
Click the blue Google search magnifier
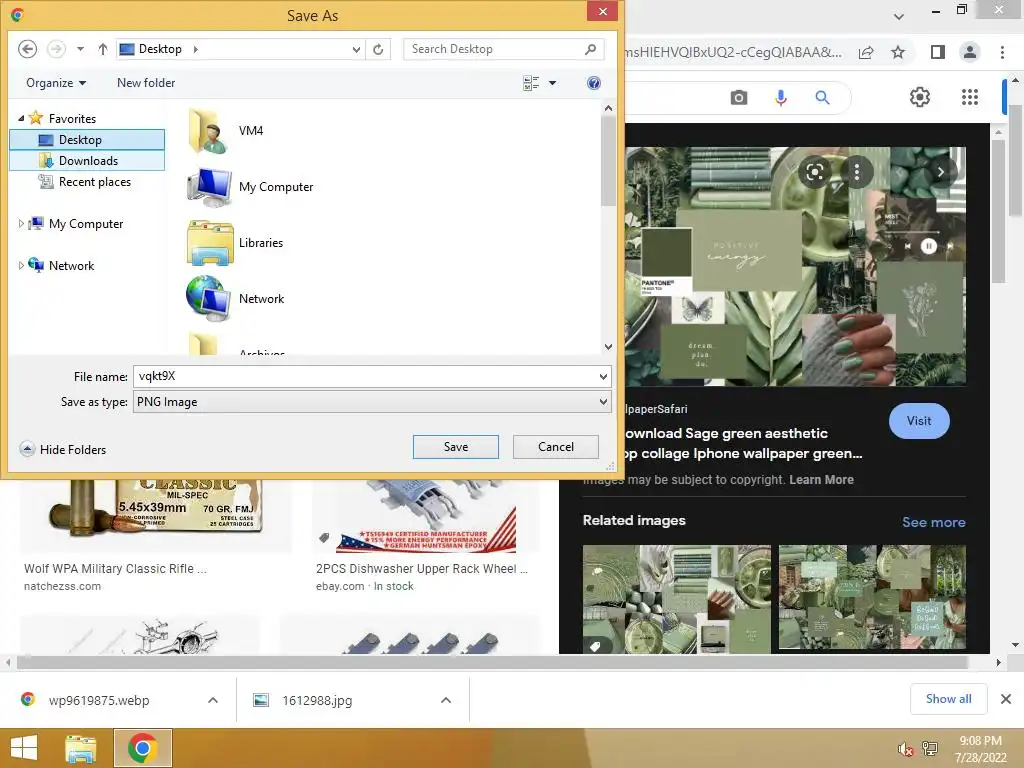pos(822,98)
